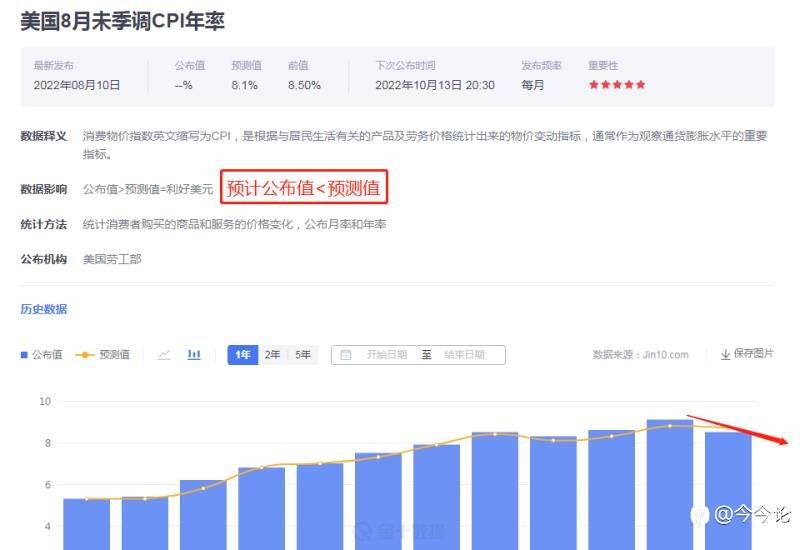The image size is (800, 550).
Task: Click next release time 2022年10月13日 20:30
Action: click(x=435, y=85)
